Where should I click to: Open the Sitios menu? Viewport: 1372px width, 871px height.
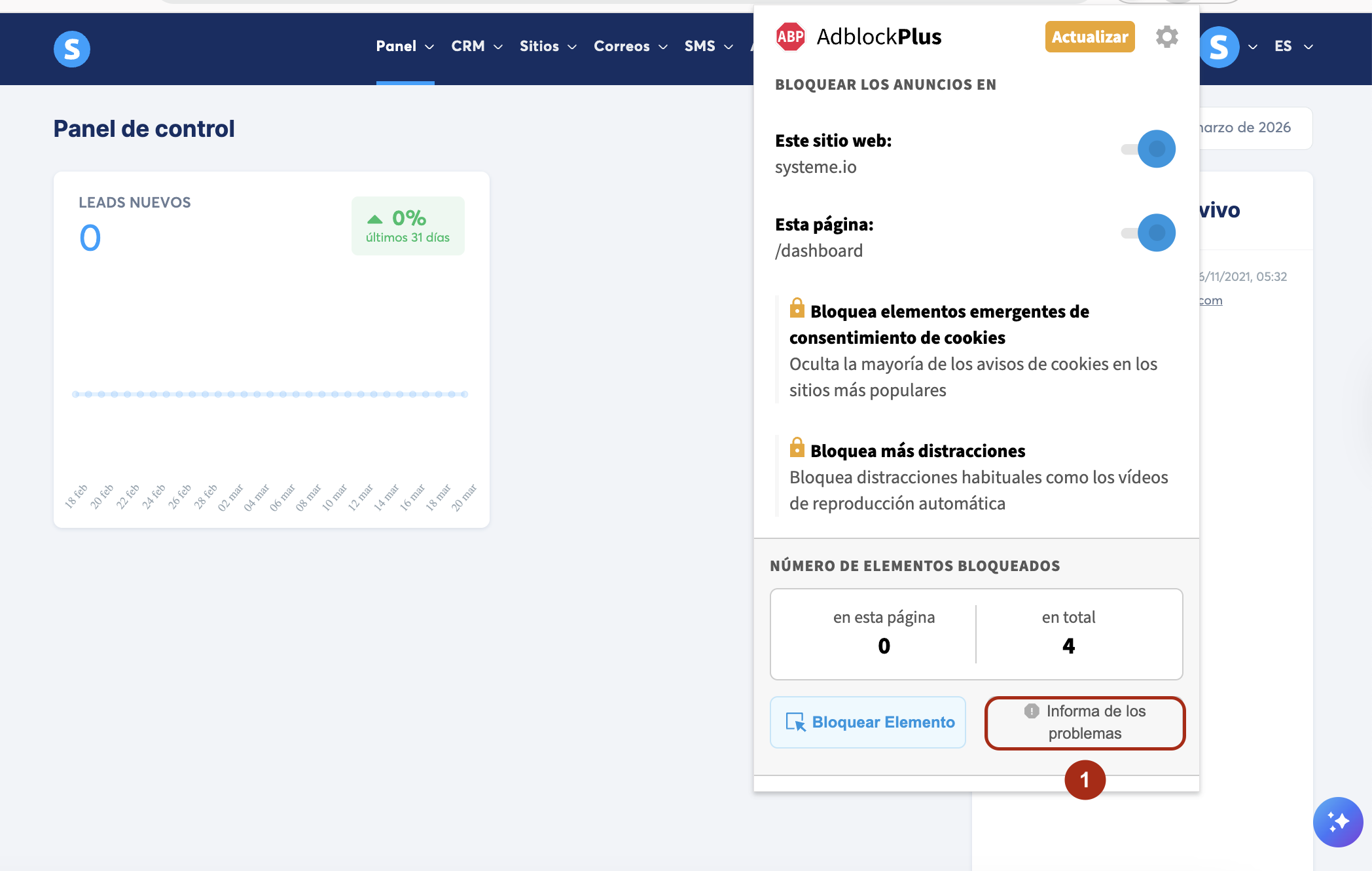[x=548, y=46]
